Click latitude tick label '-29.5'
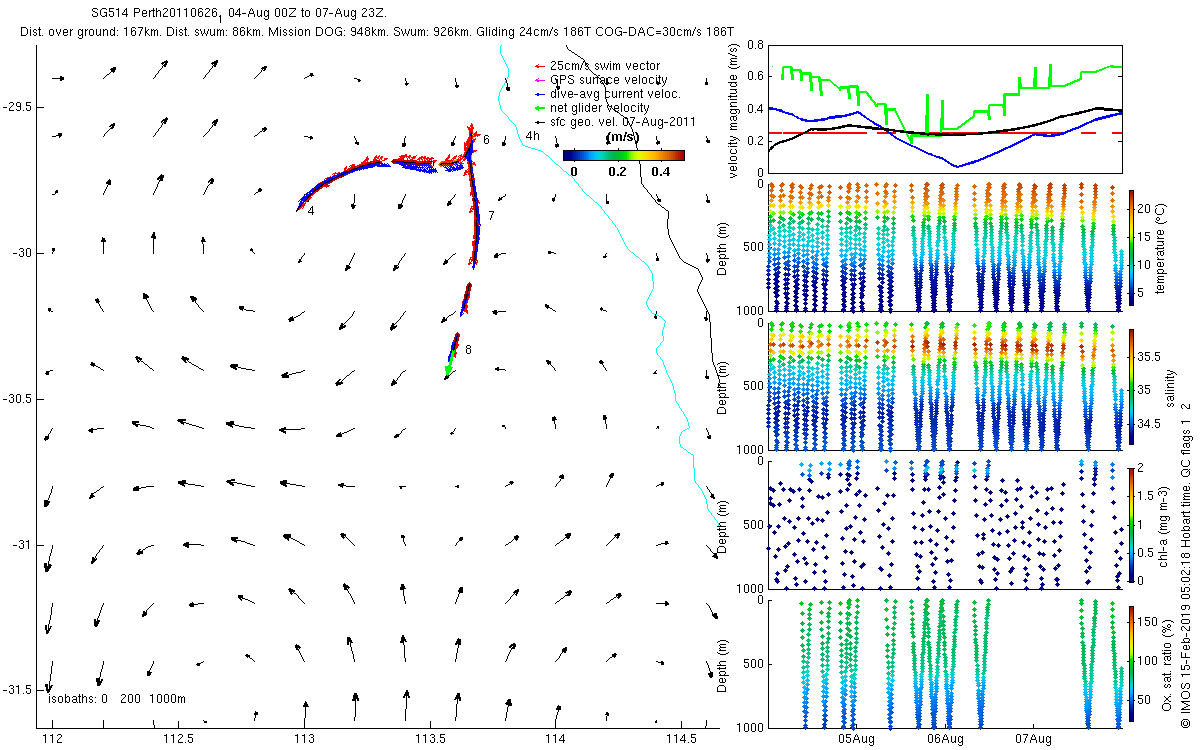Viewport: 1200px width, 750px height. 17,107
